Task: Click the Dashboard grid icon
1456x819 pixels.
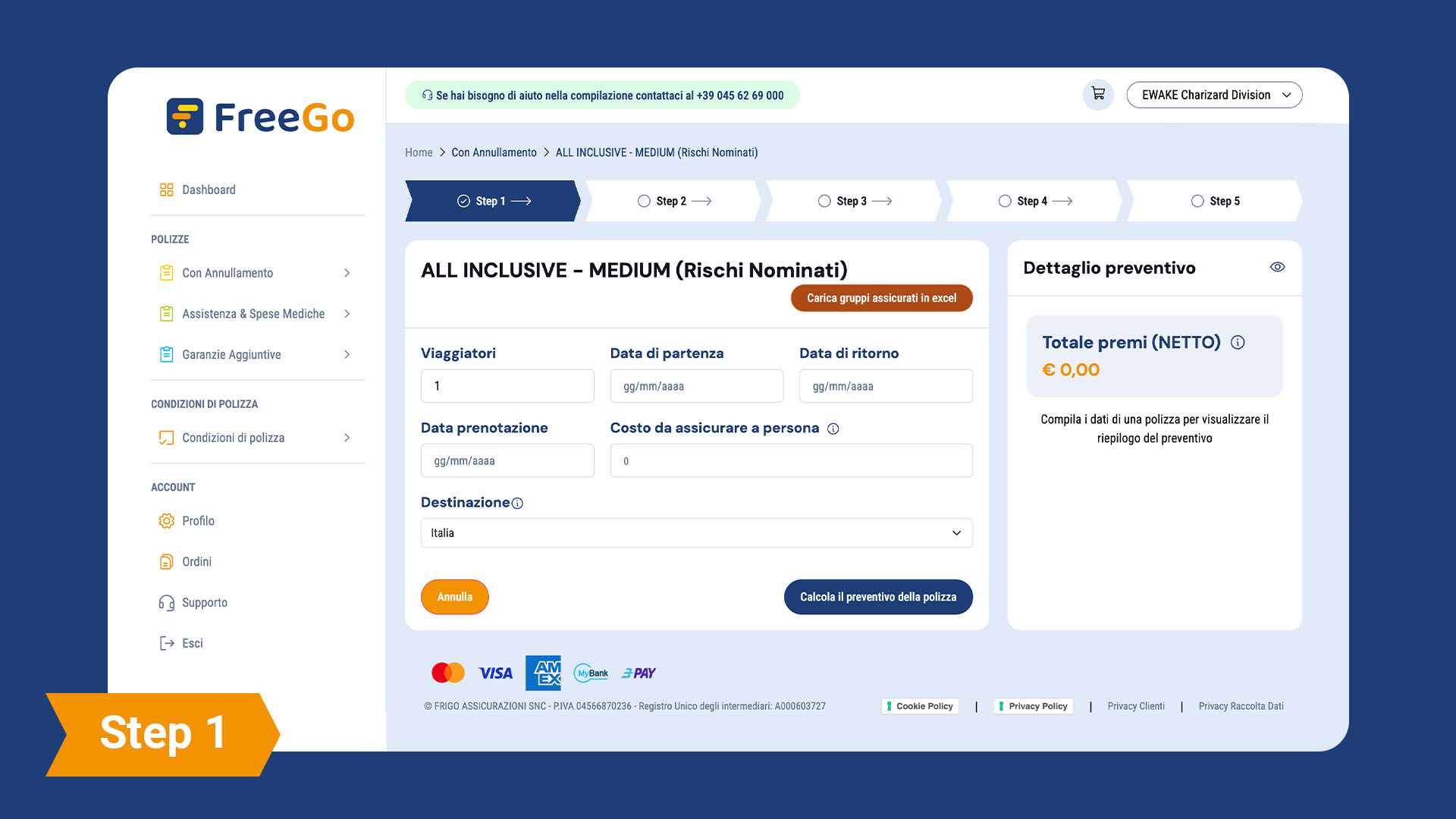Action: [x=166, y=190]
